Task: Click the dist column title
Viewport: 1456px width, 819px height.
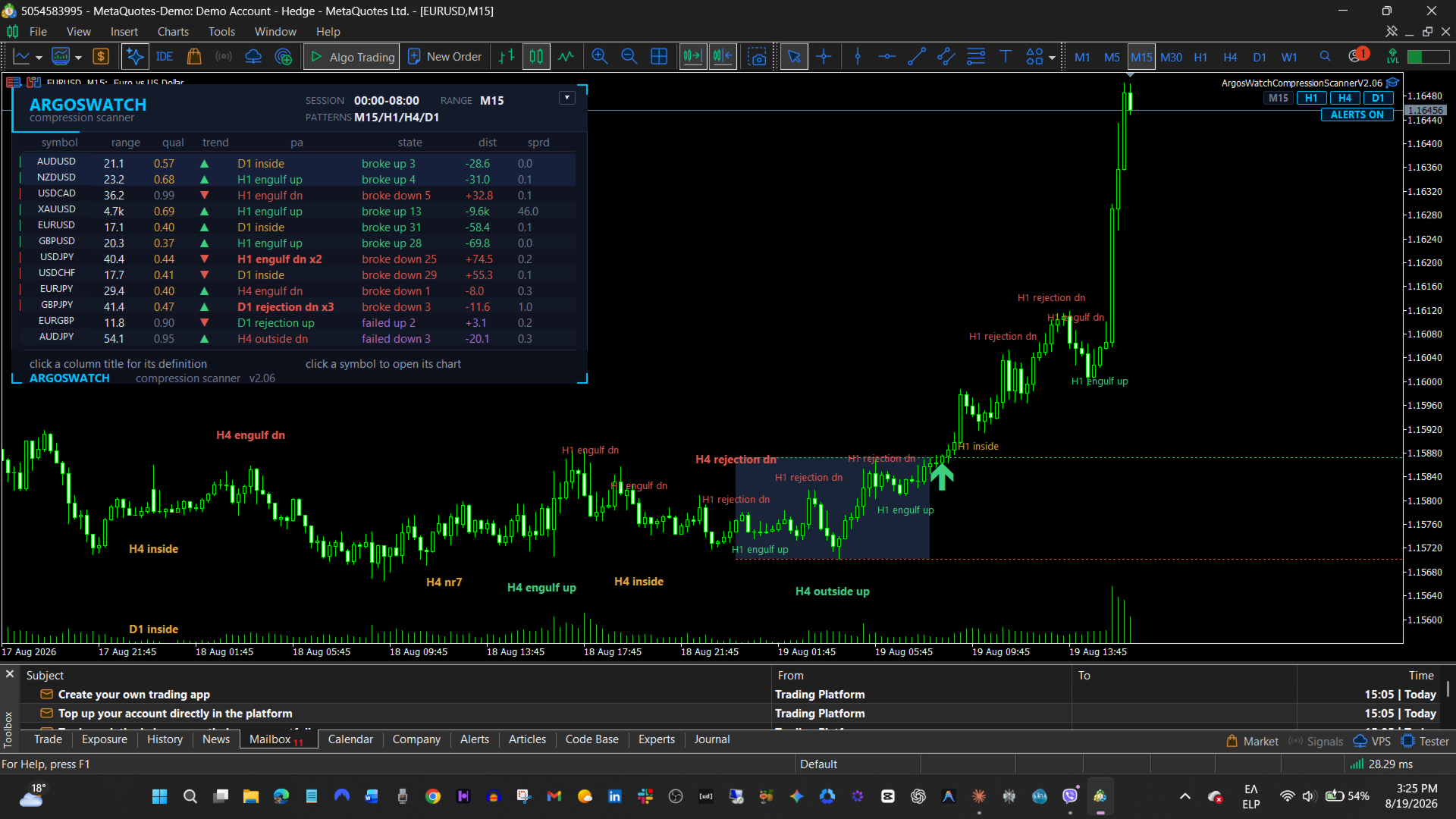Action: tap(488, 143)
